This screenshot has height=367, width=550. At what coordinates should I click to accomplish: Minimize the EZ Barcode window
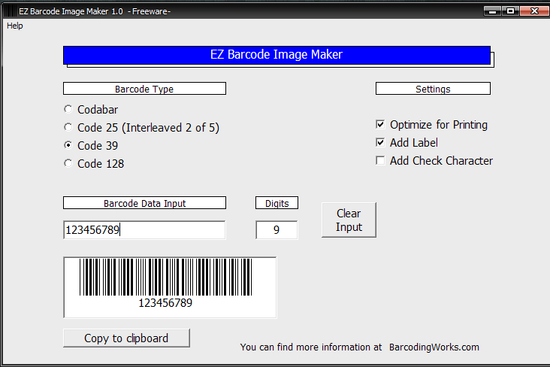click(492, 11)
